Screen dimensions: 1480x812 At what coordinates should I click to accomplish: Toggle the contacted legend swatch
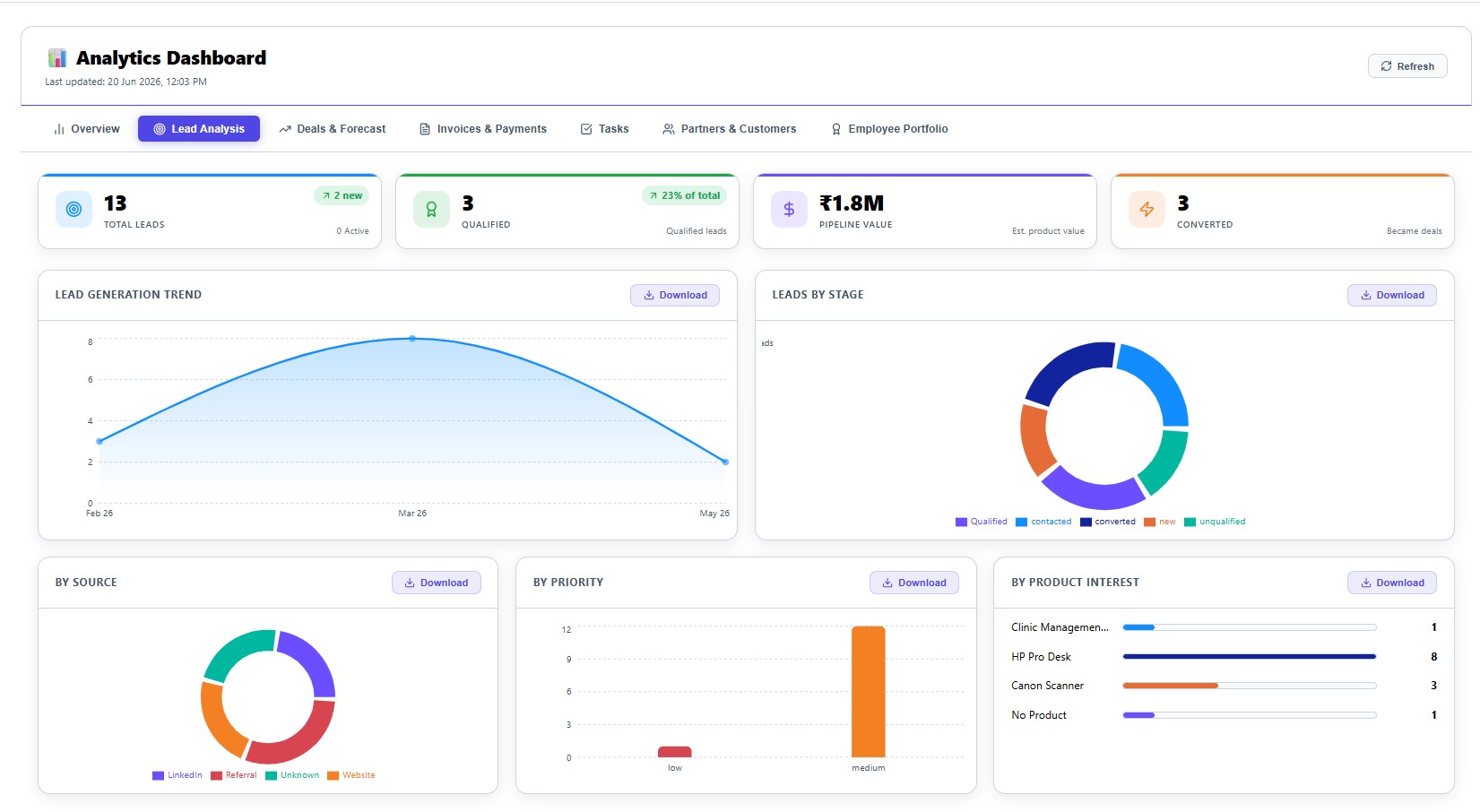click(x=1021, y=522)
